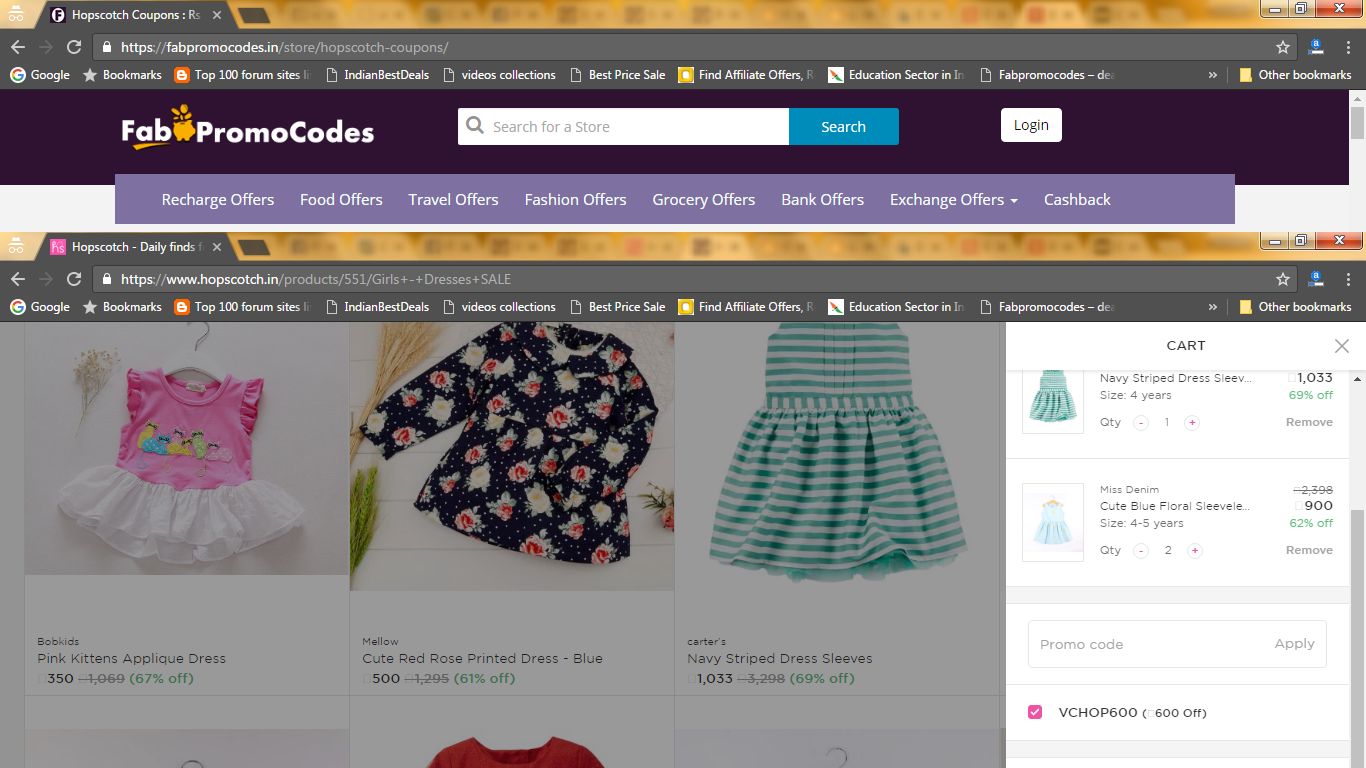Open Google bookmark in fabpromocodes window

[x=40, y=75]
